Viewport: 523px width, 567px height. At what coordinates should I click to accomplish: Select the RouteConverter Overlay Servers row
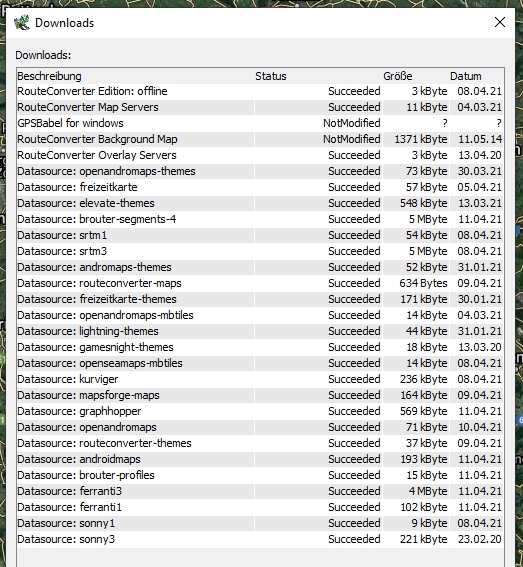tap(260, 155)
